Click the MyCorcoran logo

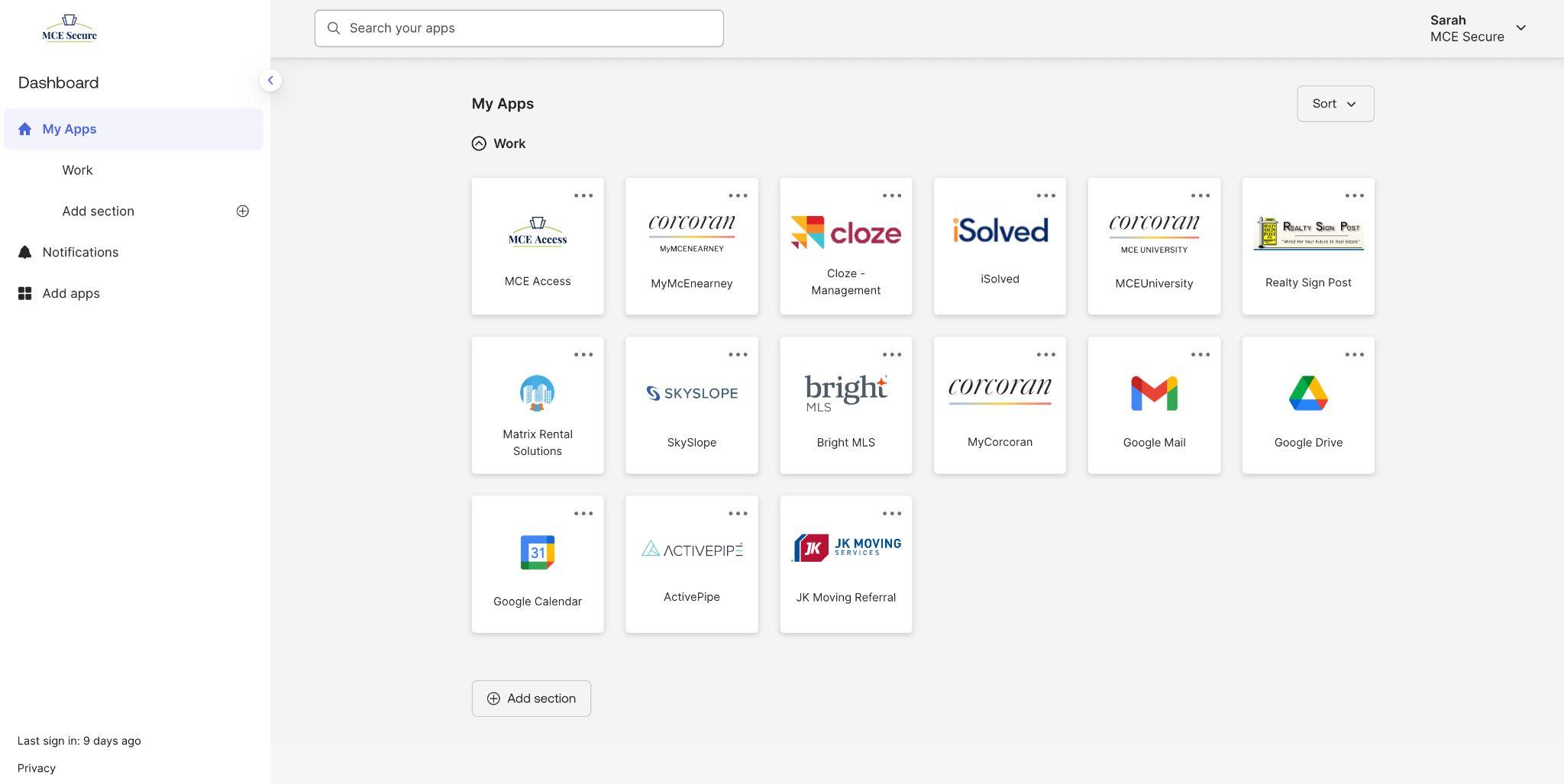1000,391
